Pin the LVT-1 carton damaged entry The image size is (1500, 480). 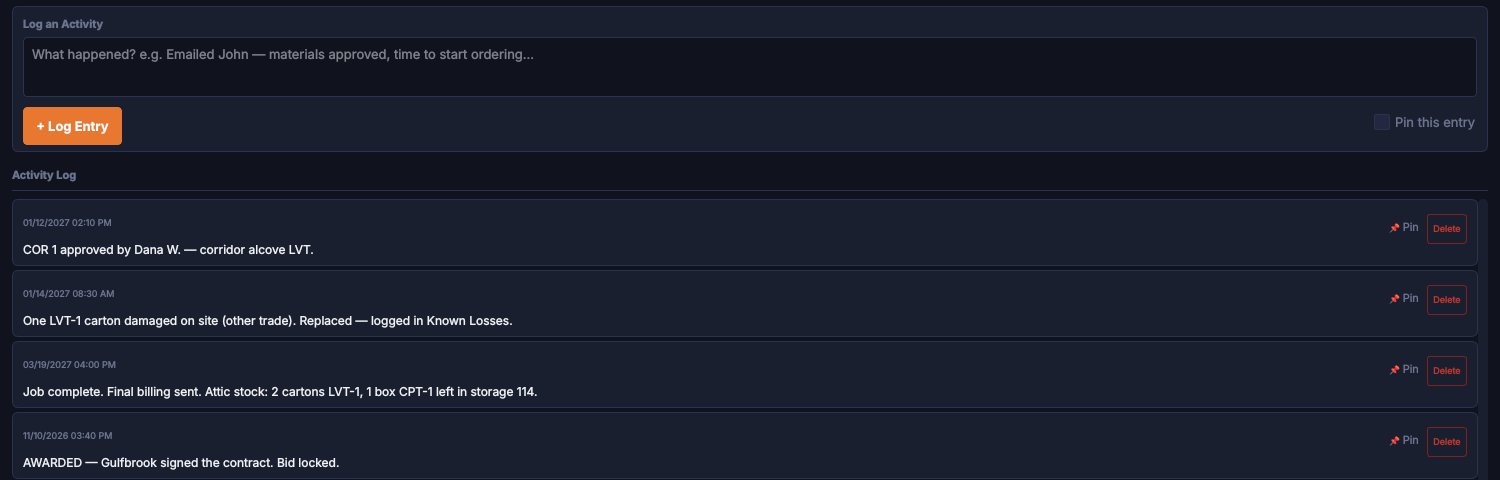pyautogui.click(x=1404, y=298)
